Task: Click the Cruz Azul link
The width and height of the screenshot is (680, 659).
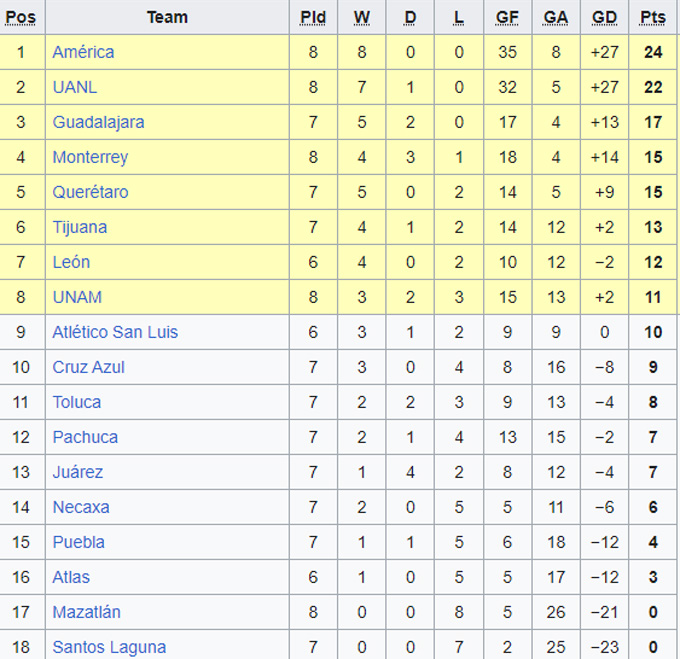Action: (88, 367)
